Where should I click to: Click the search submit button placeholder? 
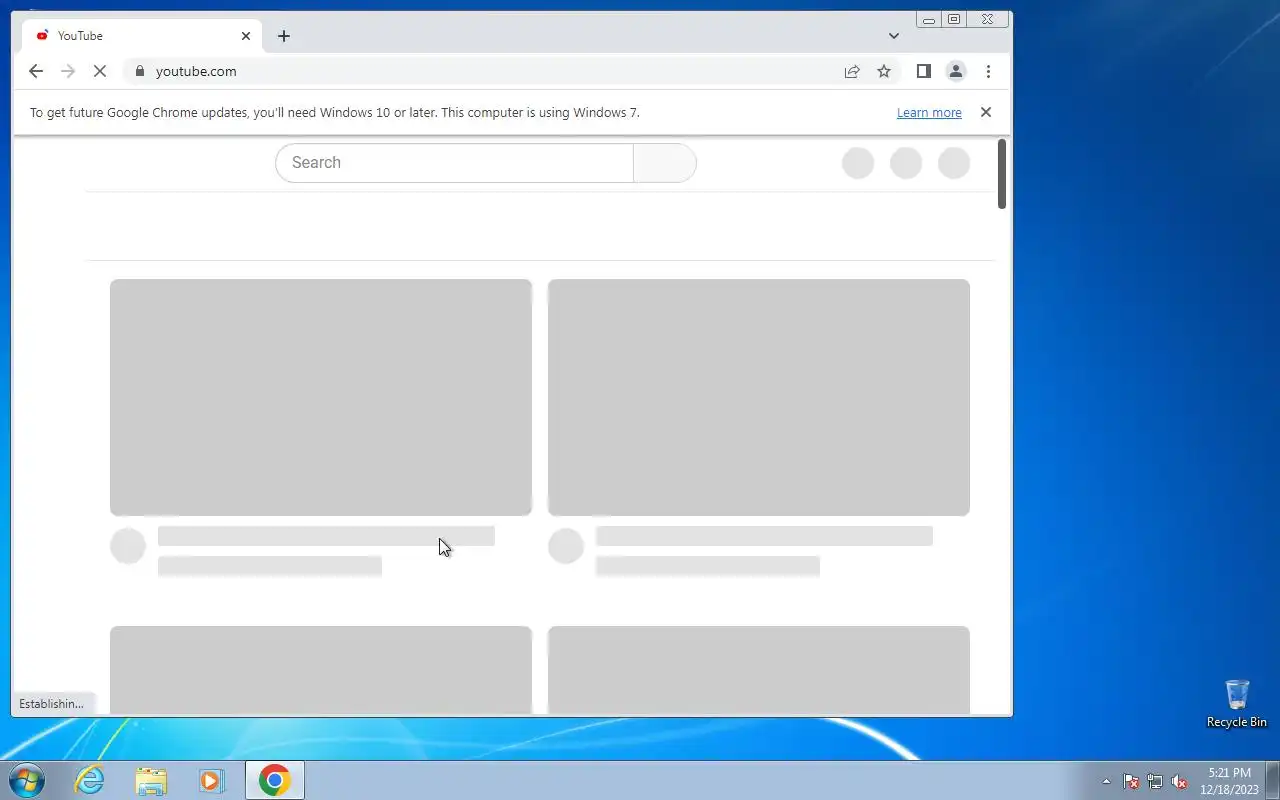click(x=665, y=163)
